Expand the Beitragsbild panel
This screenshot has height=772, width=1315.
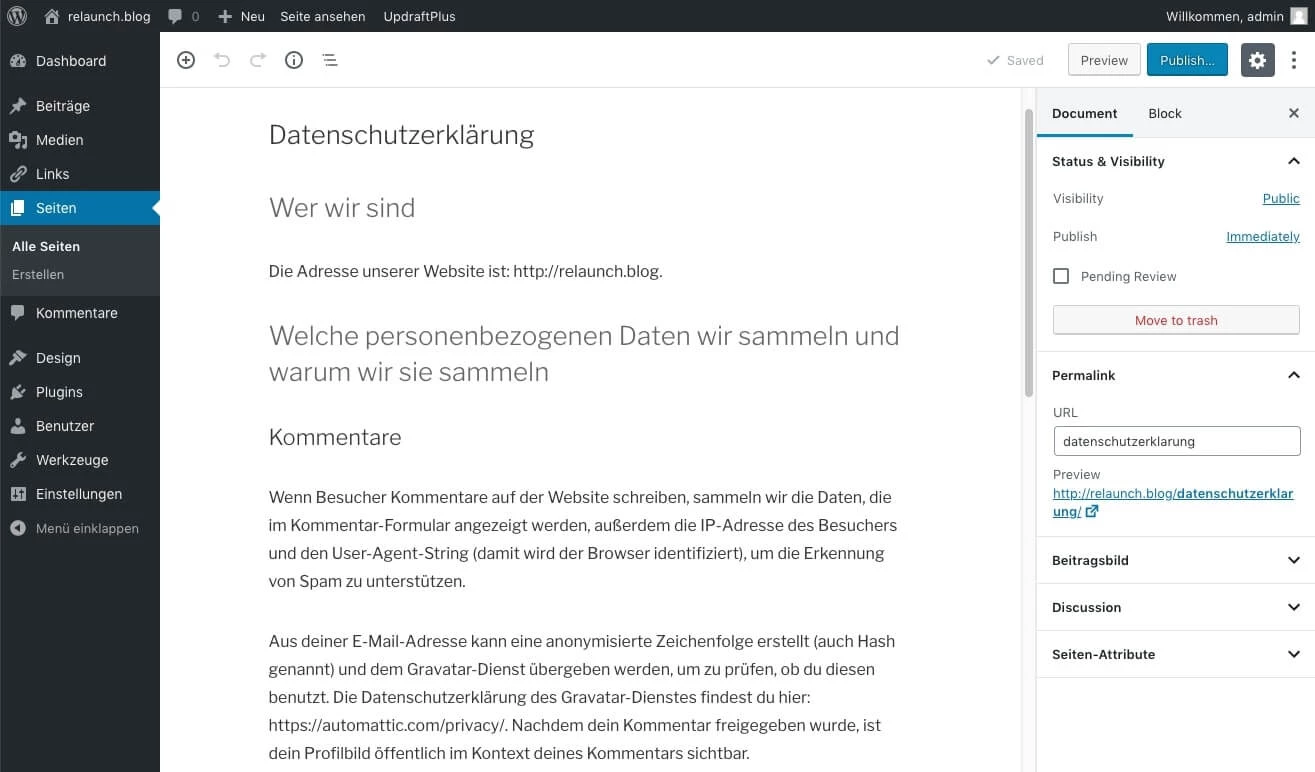pyautogui.click(x=1293, y=560)
